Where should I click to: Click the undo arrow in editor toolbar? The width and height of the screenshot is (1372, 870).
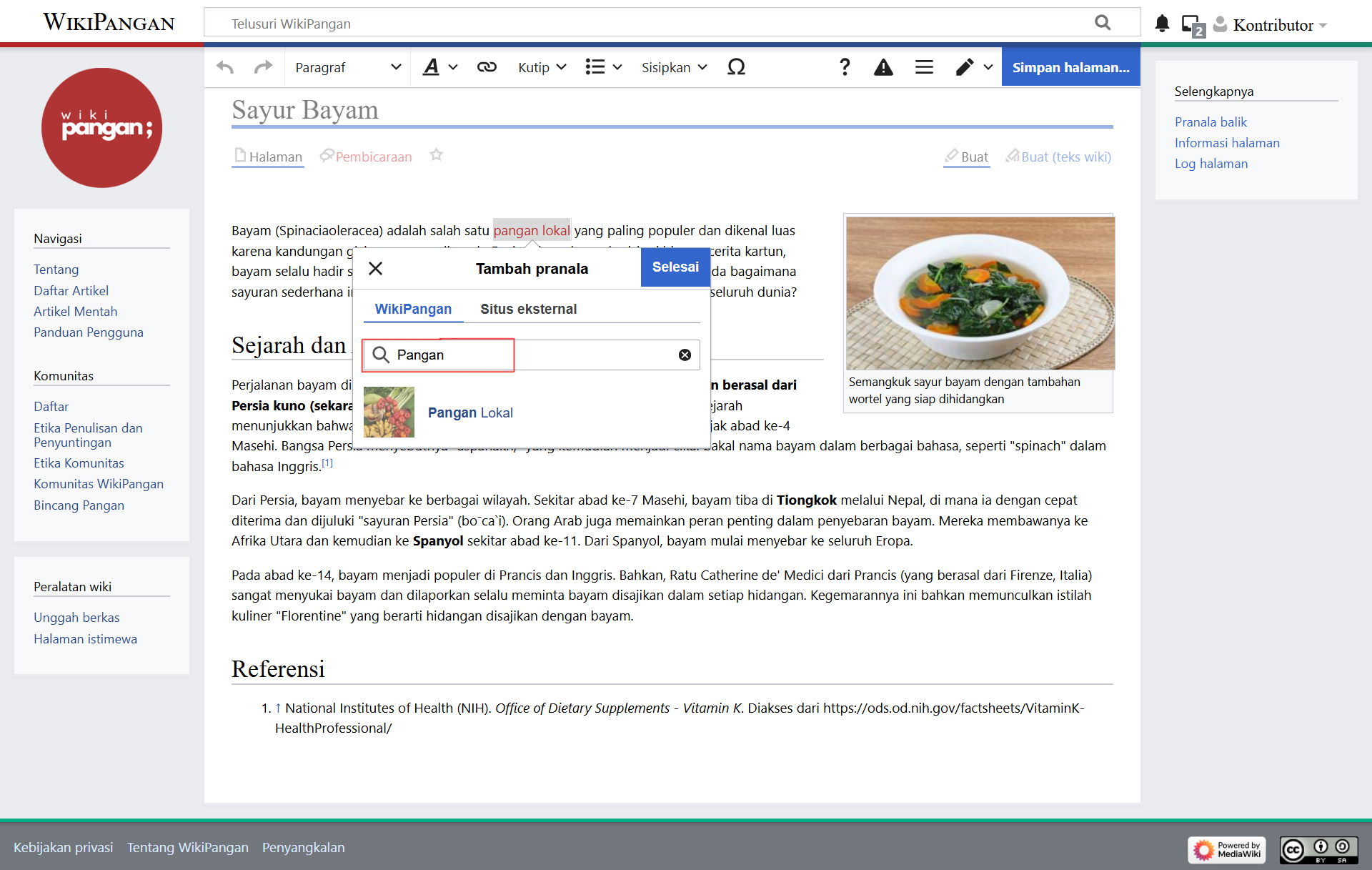225,67
